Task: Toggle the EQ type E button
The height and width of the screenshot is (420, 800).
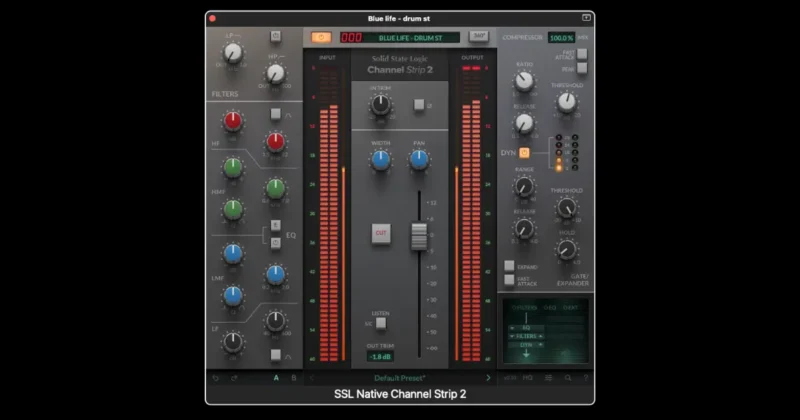Action: [x=276, y=225]
